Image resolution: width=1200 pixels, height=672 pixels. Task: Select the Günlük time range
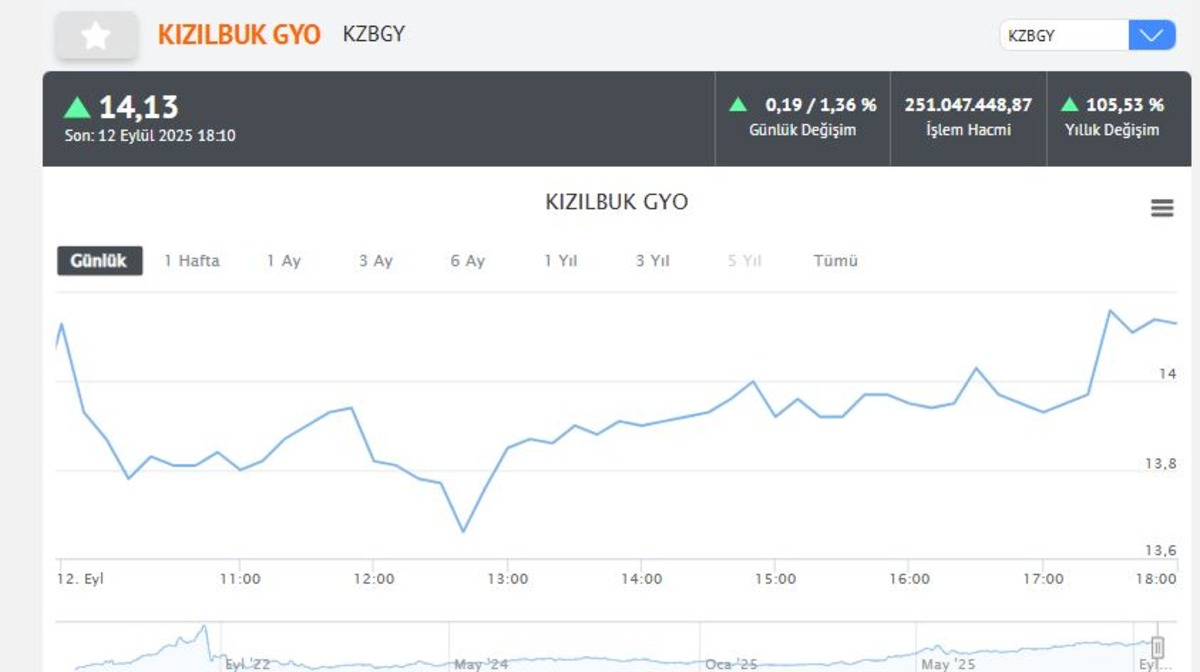pos(99,261)
